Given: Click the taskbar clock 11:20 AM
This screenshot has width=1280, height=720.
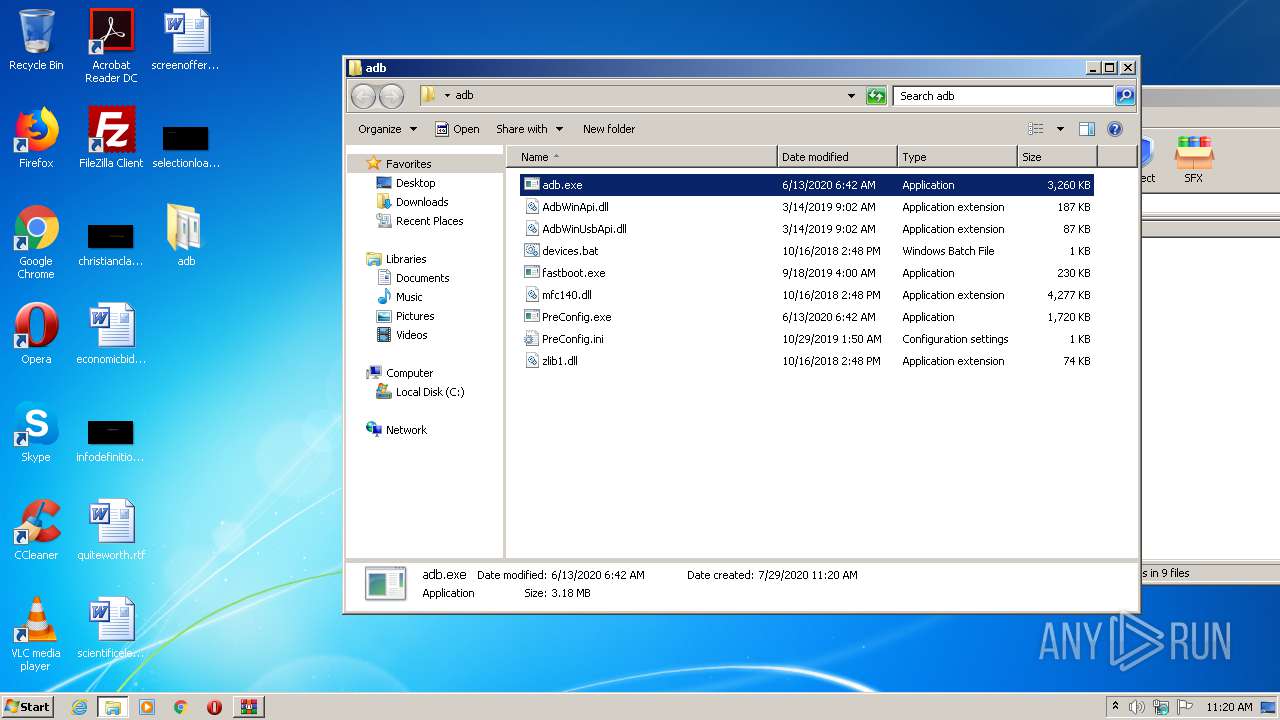Looking at the screenshot, I should (x=1229, y=707).
